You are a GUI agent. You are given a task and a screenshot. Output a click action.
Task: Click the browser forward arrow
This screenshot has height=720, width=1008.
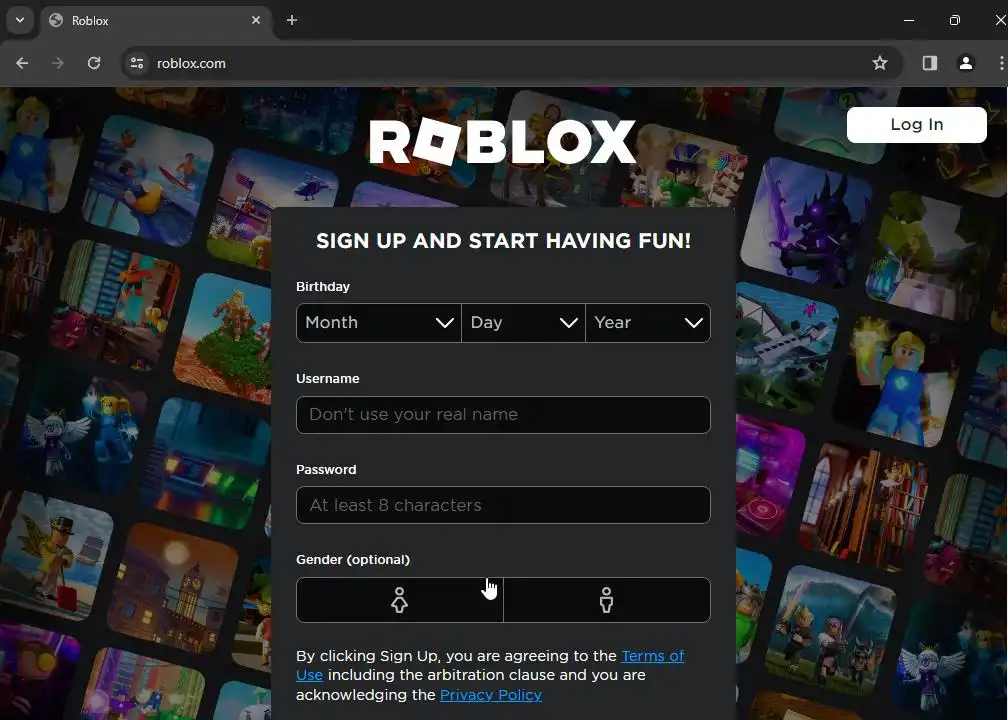coord(58,63)
